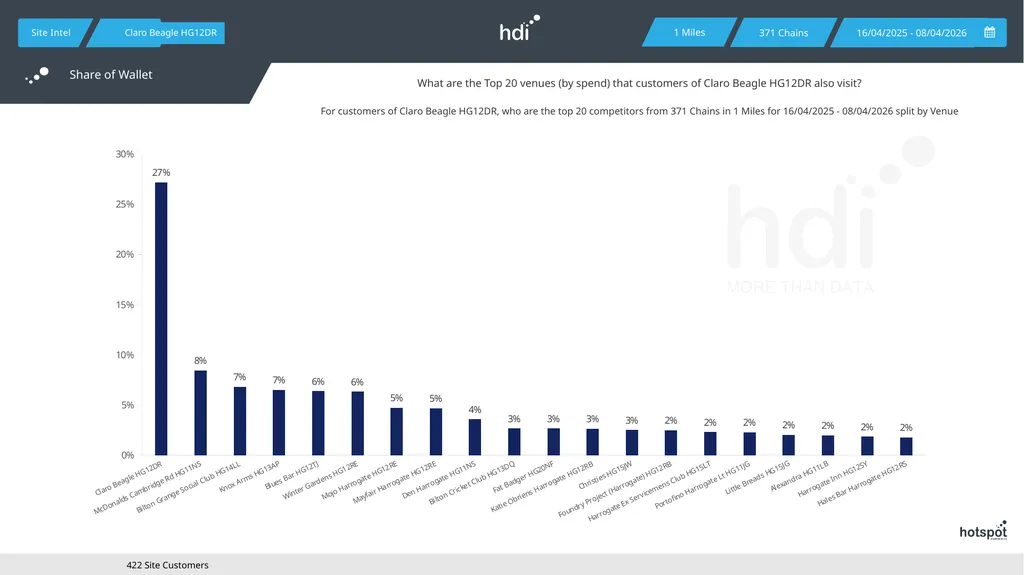The height and width of the screenshot is (575, 1024).
Task: Click the Share of Wallet dots icon
Action: [37, 75]
